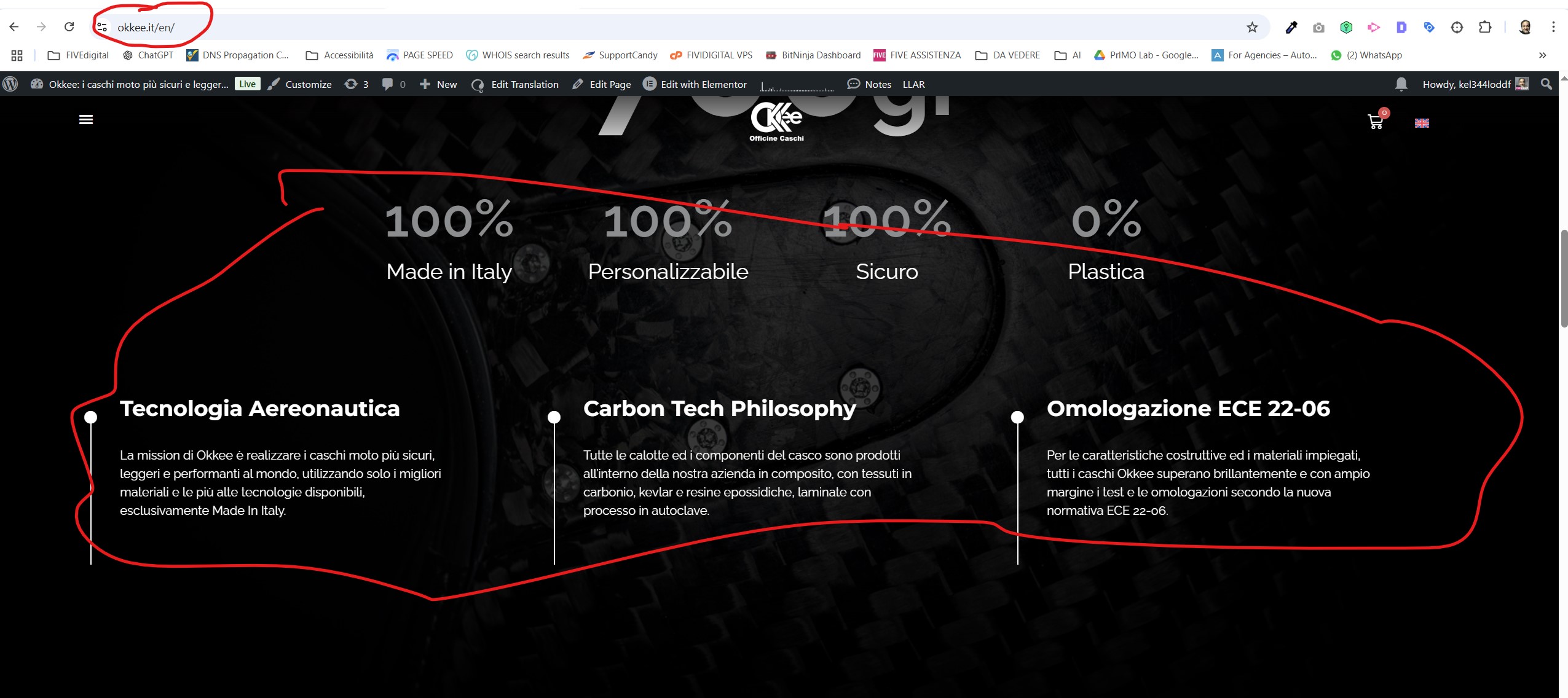1568x698 pixels.
Task: Open PrIMO Lab Google bookmark
Action: (1146, 55)
